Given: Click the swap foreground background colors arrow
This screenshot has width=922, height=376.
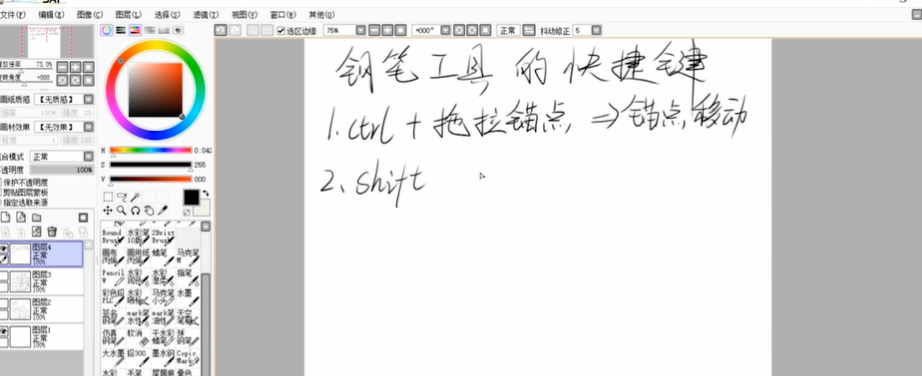Looking at the screenshot, I should (x=206, y=193).
